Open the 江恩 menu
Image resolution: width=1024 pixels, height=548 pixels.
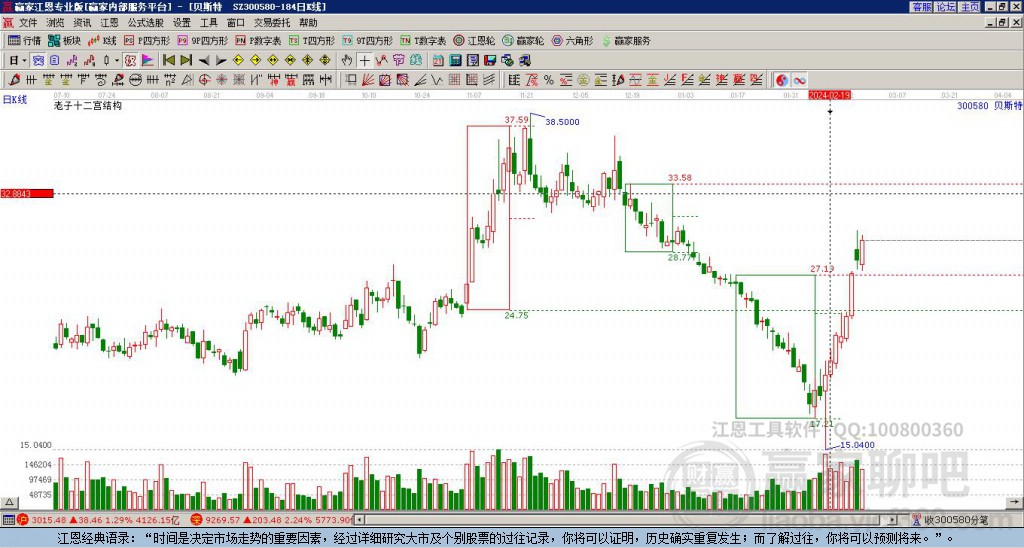[109, 23]
